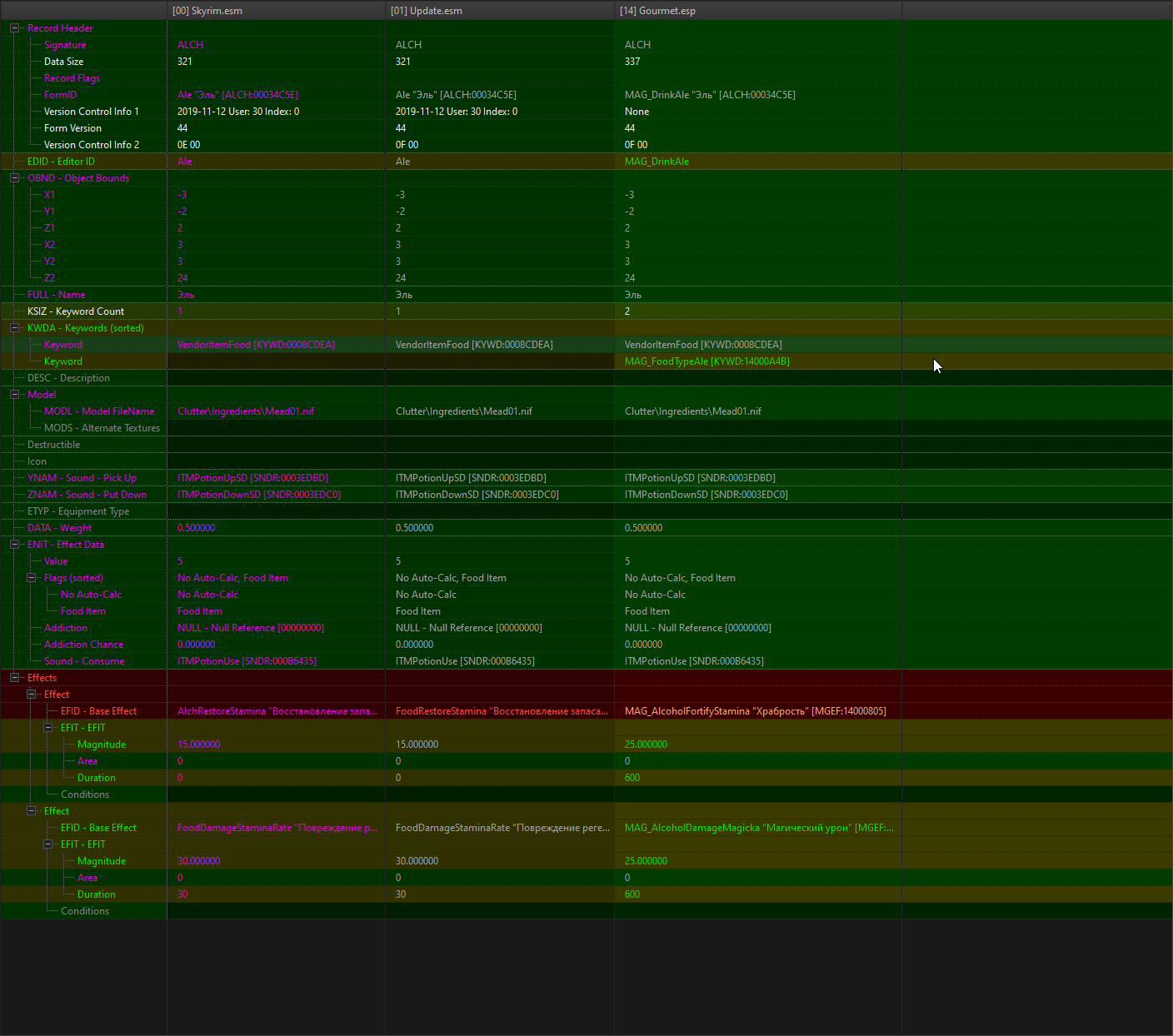Select ZNAM - Sound - Put Down row

click(87, 495)
